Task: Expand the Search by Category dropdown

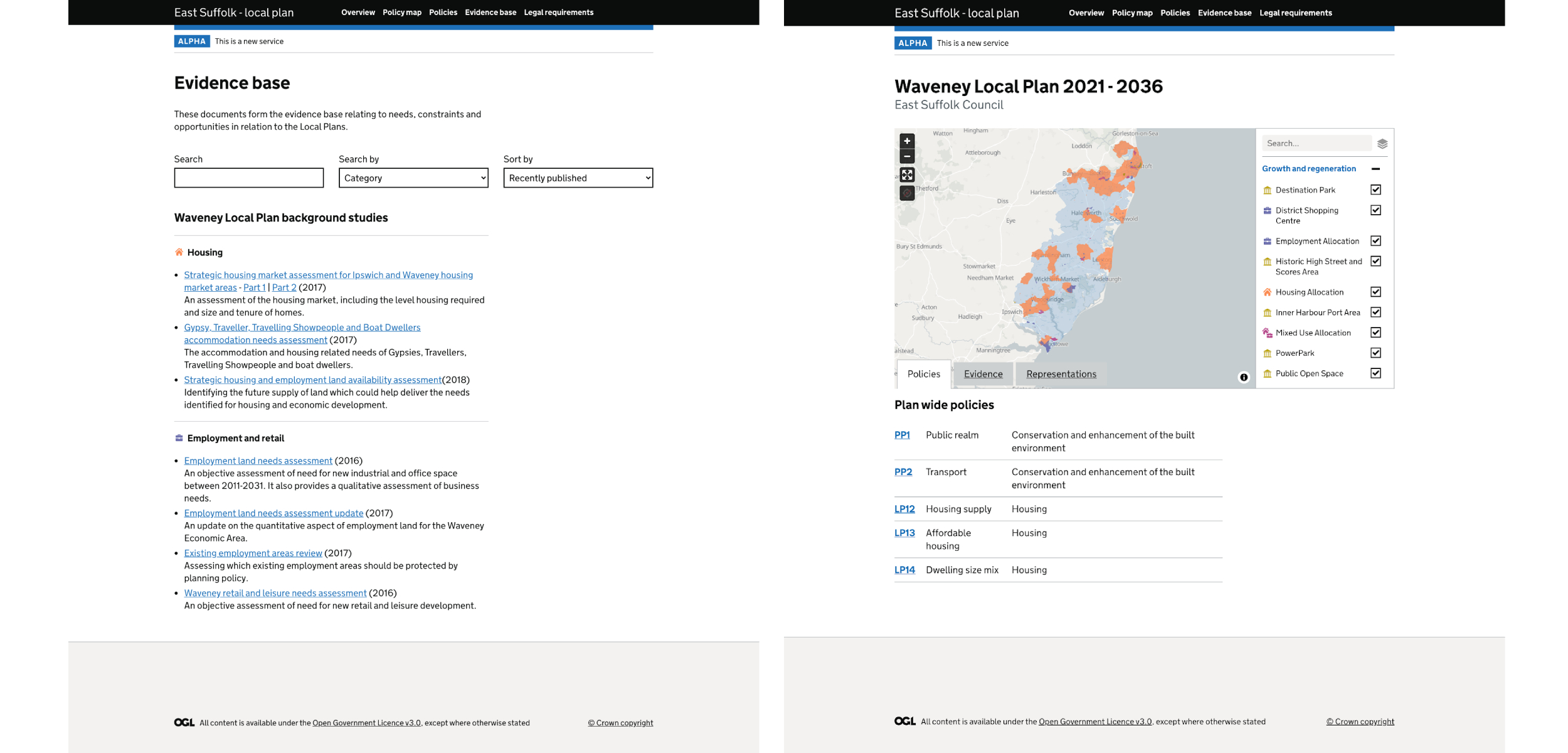Action: [413, 177]
